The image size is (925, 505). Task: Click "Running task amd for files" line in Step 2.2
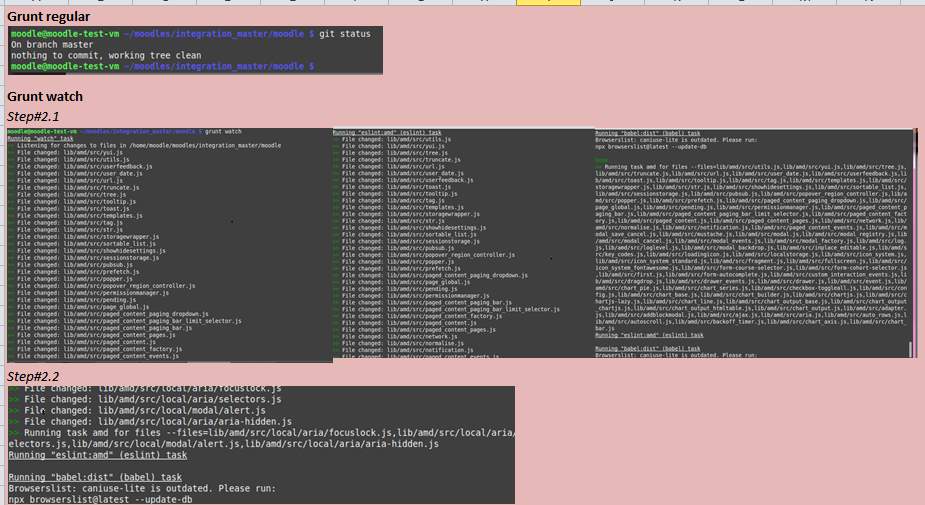coord(261,433)
